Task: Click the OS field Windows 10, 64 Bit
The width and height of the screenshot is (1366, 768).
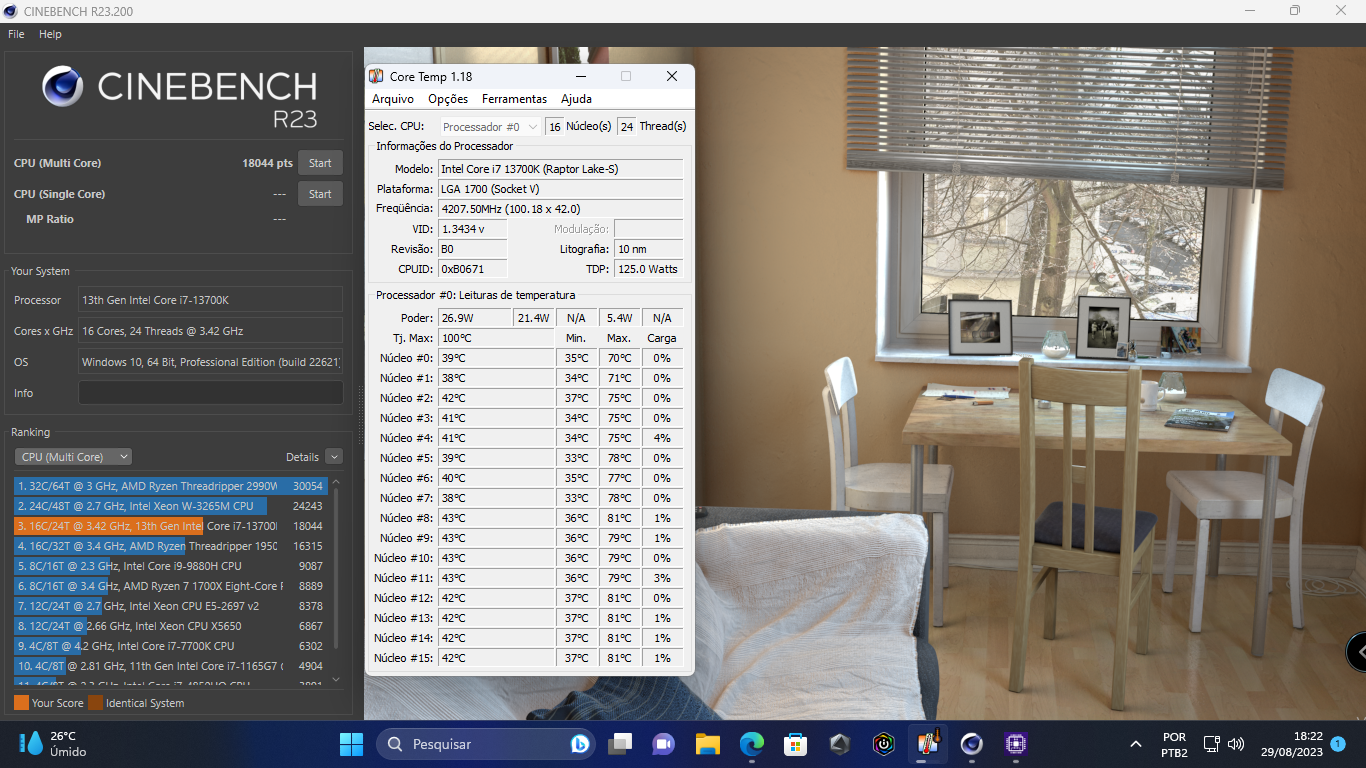Action: point(211,362)
